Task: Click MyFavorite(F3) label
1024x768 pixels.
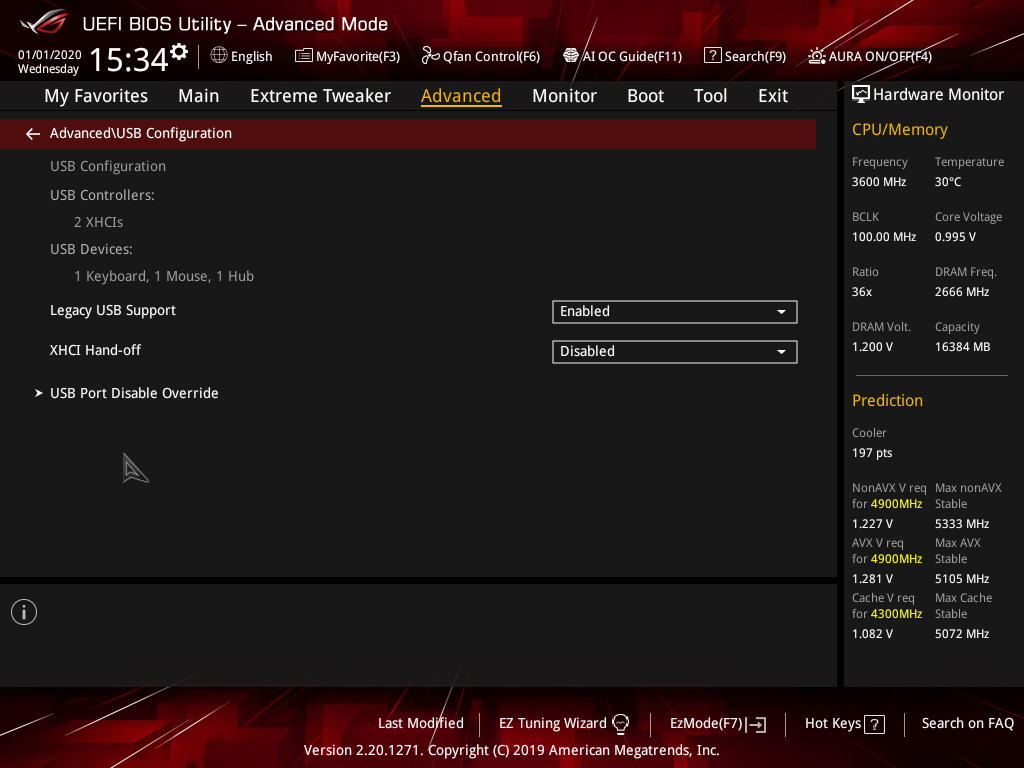Action: click(358, 57)
